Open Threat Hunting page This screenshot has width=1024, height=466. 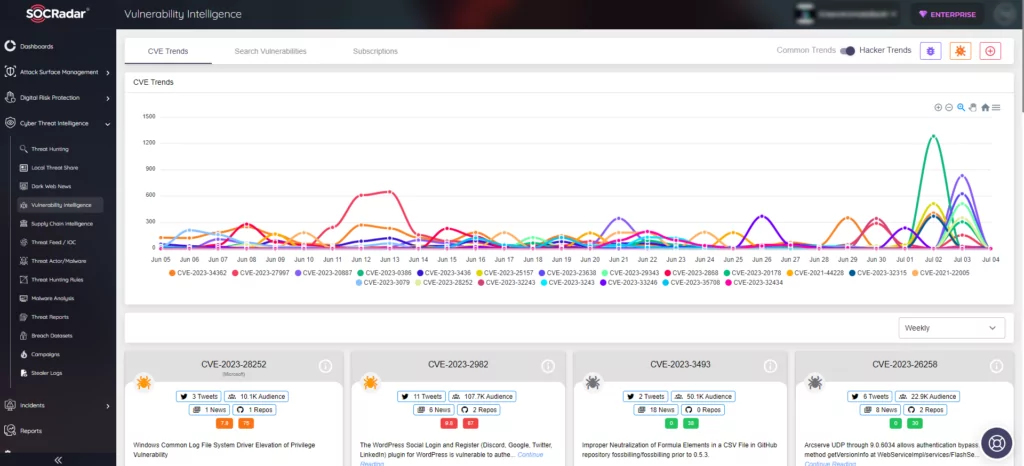pos(50,149)
